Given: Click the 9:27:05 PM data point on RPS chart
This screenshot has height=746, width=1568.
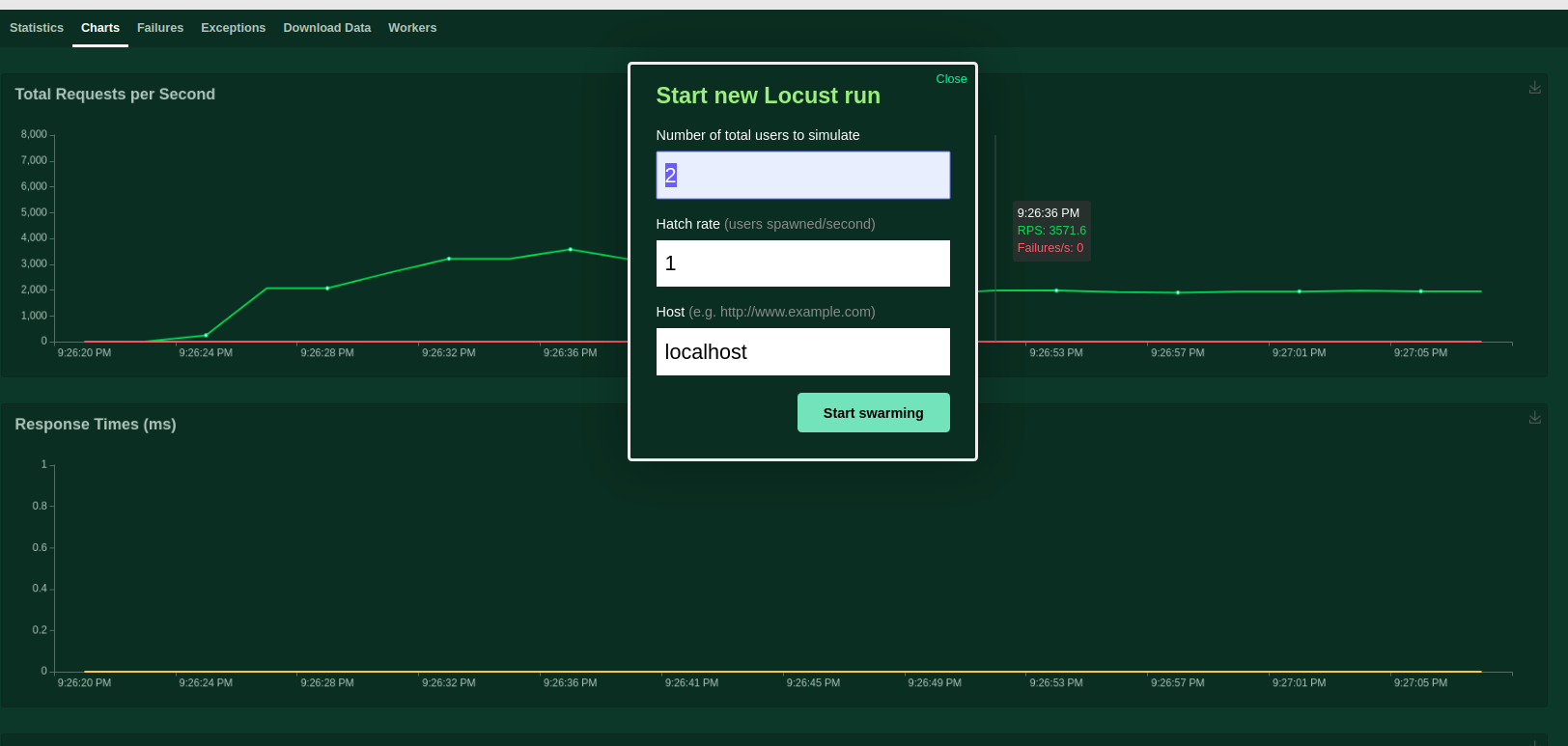Looking at the screenshot, I should 1421,291.
